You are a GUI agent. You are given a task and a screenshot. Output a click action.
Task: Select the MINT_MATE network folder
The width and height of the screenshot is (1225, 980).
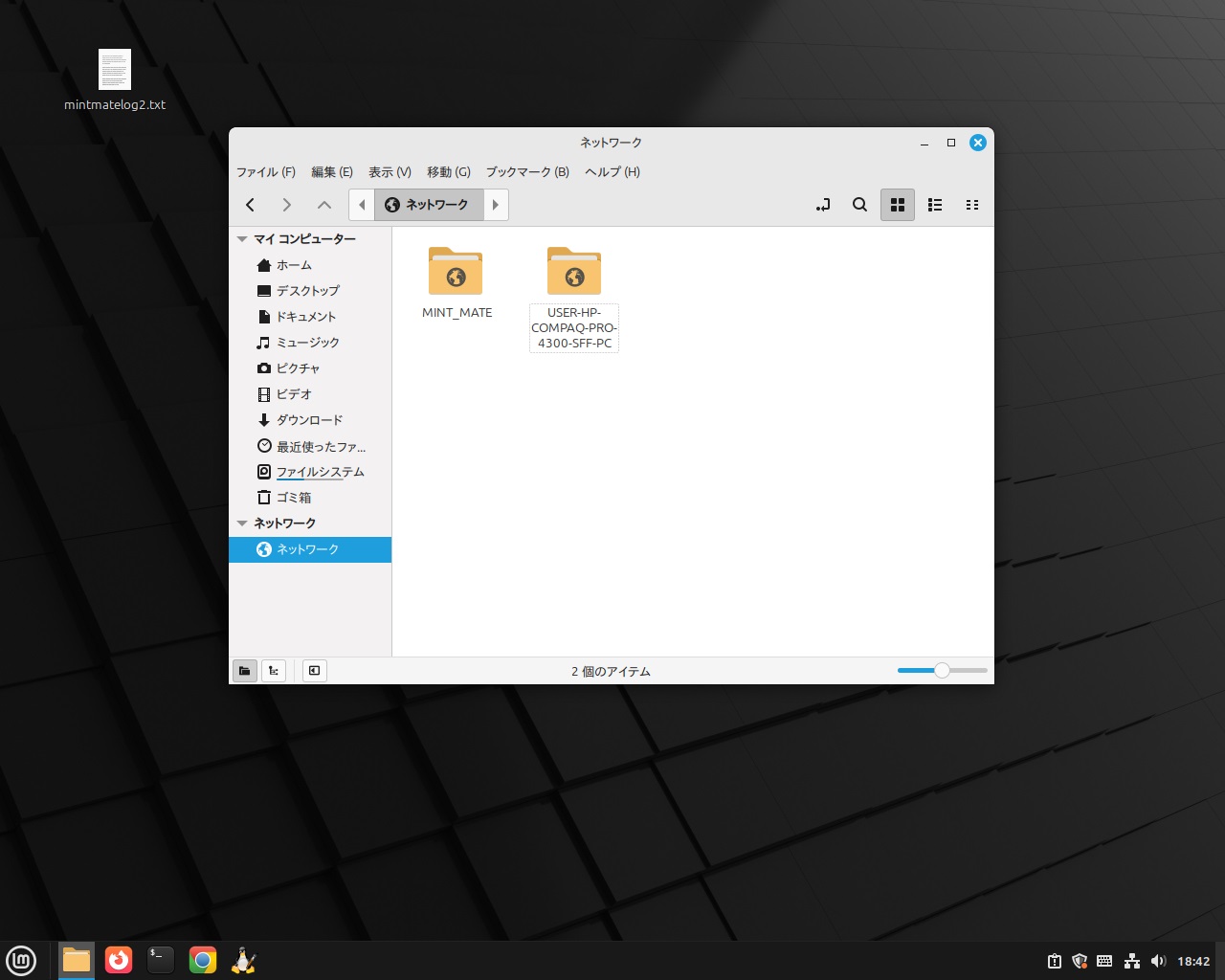[x=457, y=283]
